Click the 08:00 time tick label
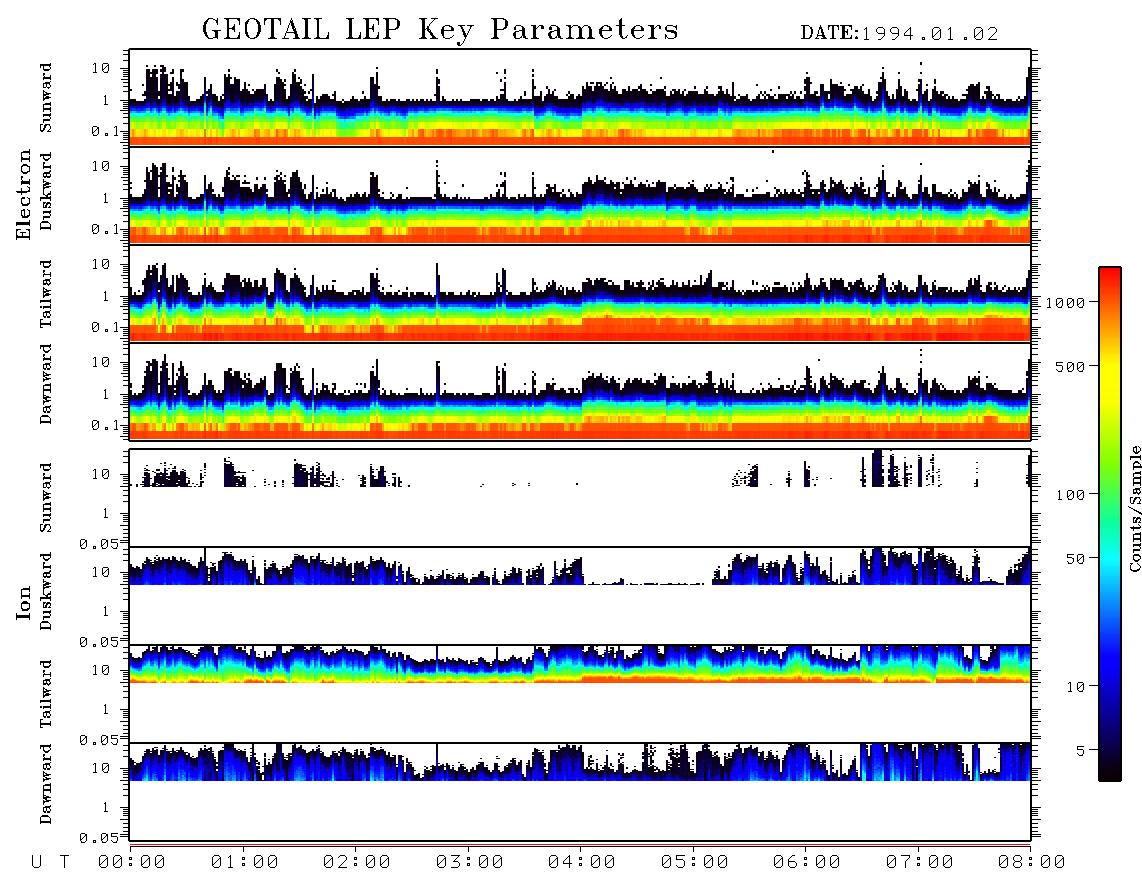The image size is (1142, 880). 1032,863
